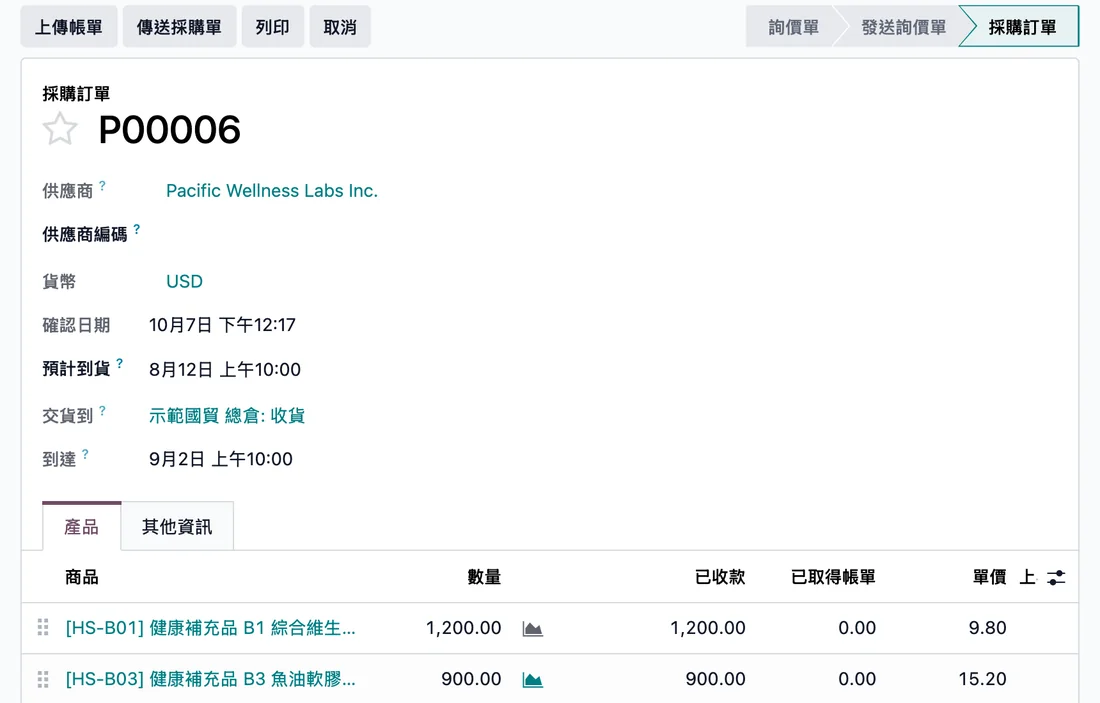
Task: Cancel the order with 取消 button
Action: [340, 27]
